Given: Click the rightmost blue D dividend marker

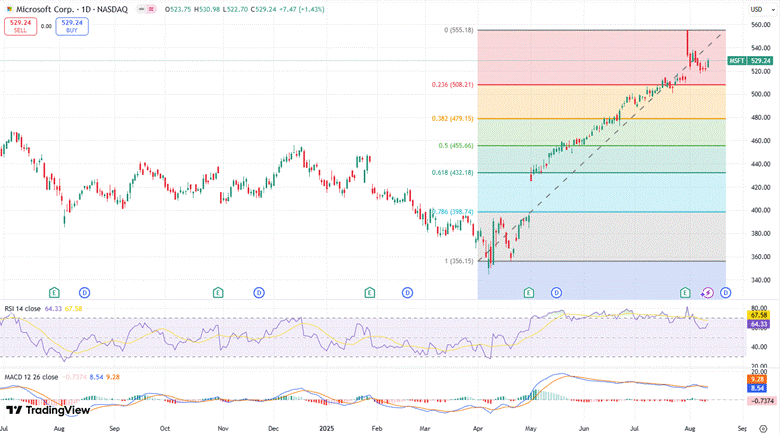Looking at the screenshot, I should (725, 292).
